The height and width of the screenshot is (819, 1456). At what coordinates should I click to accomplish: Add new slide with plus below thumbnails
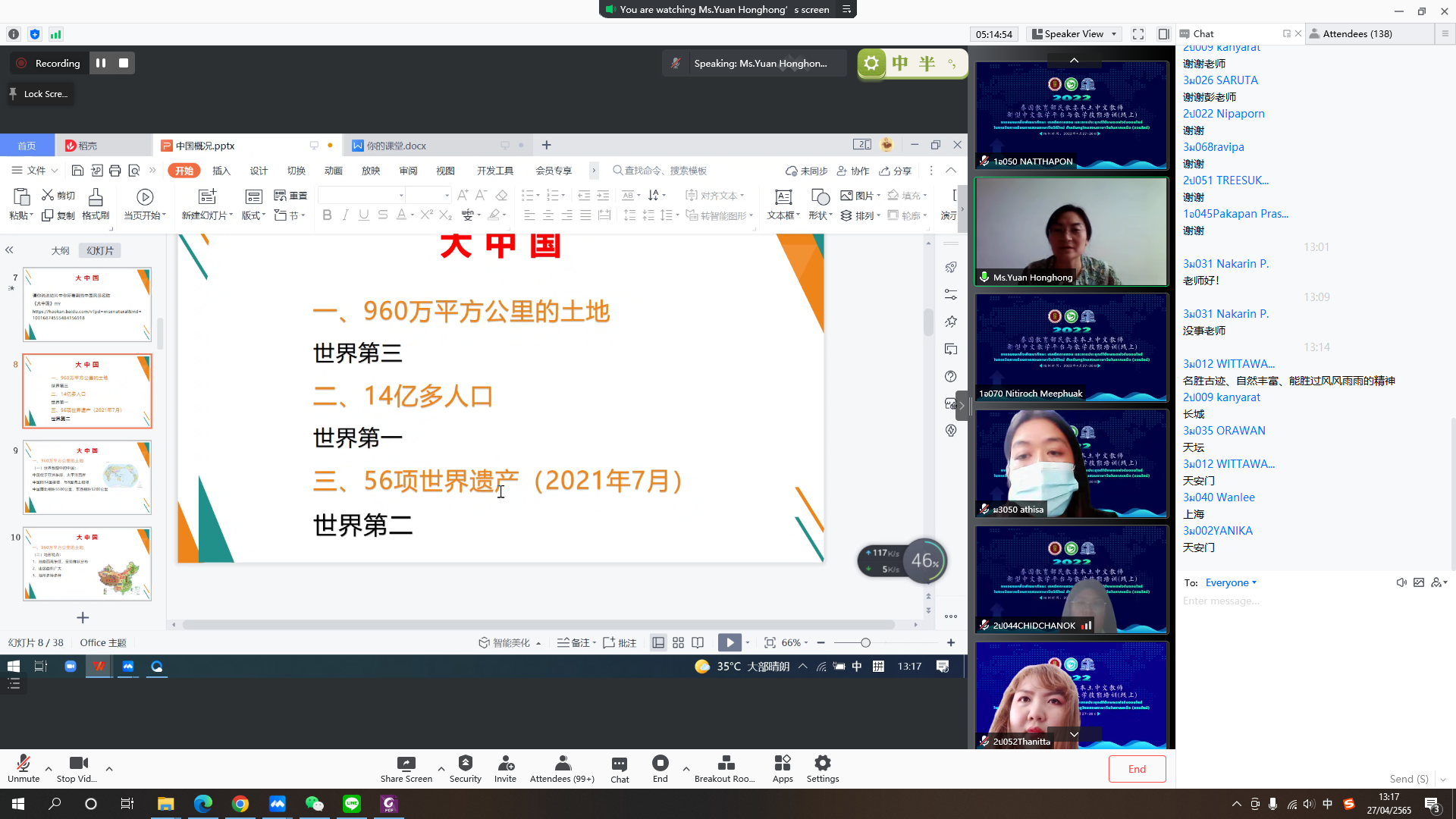[x=83, y=618]
